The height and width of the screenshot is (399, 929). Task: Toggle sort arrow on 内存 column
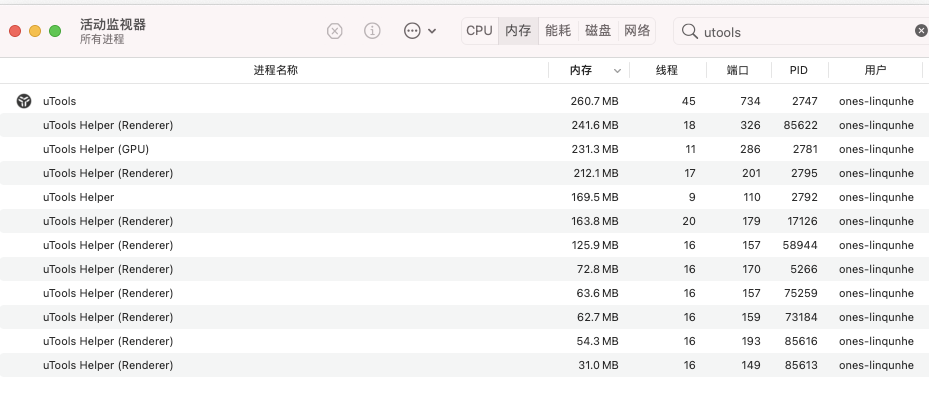pos(617,71)
